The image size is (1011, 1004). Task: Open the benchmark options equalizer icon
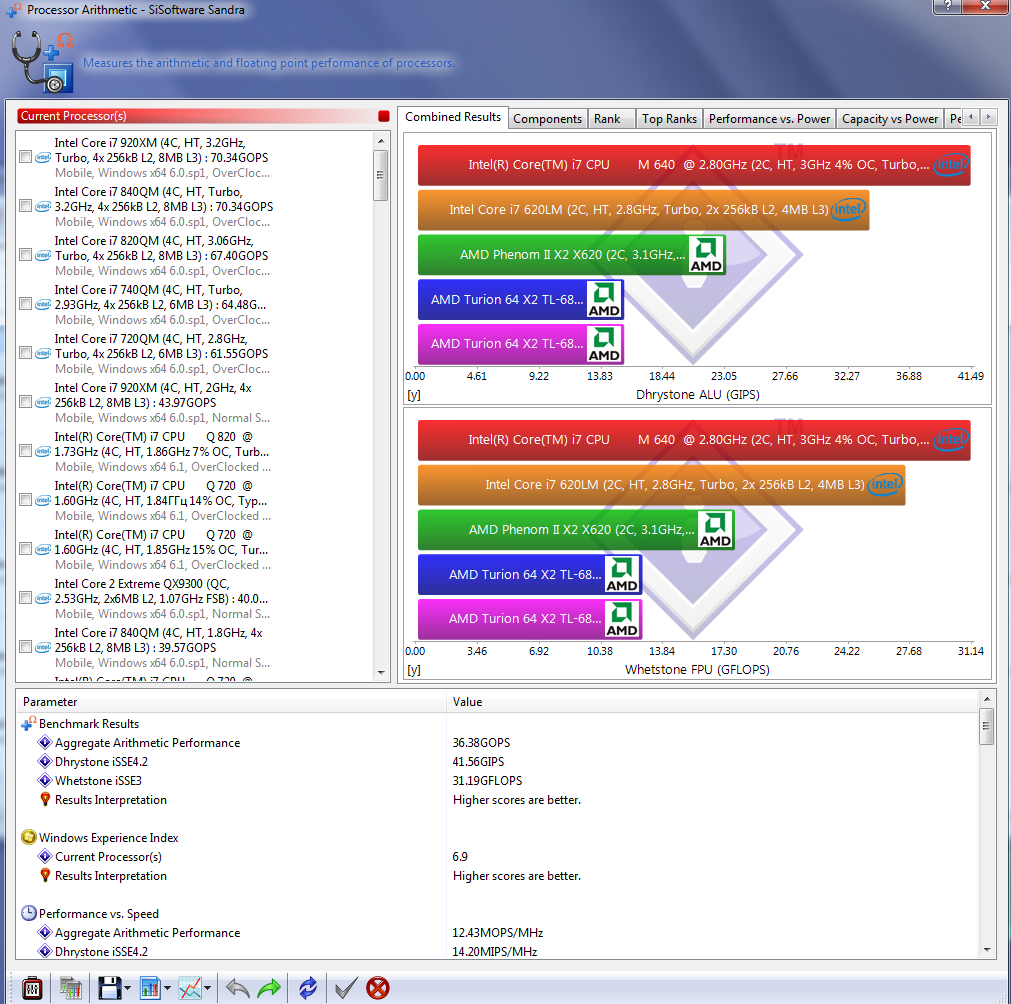(x=32, y=987)
